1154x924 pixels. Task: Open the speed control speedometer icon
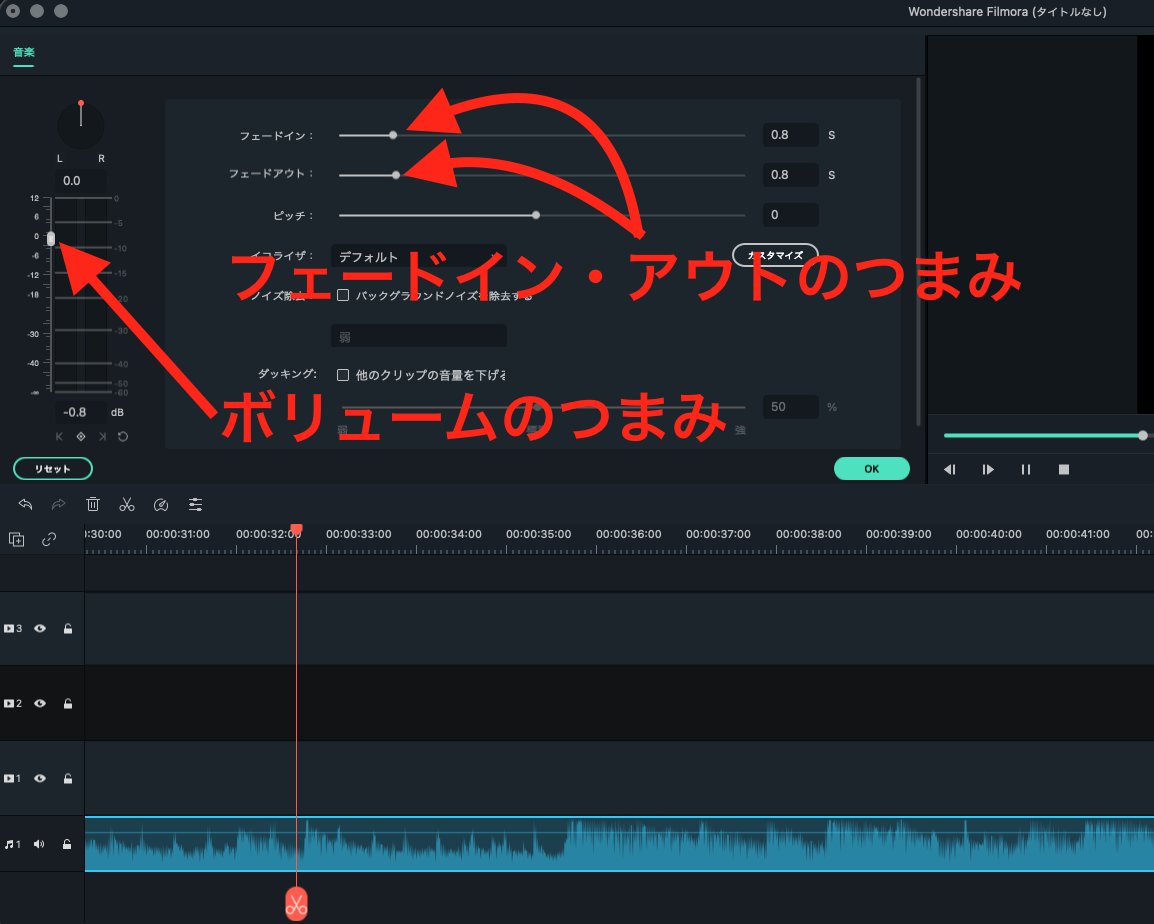tap(161, 504)
